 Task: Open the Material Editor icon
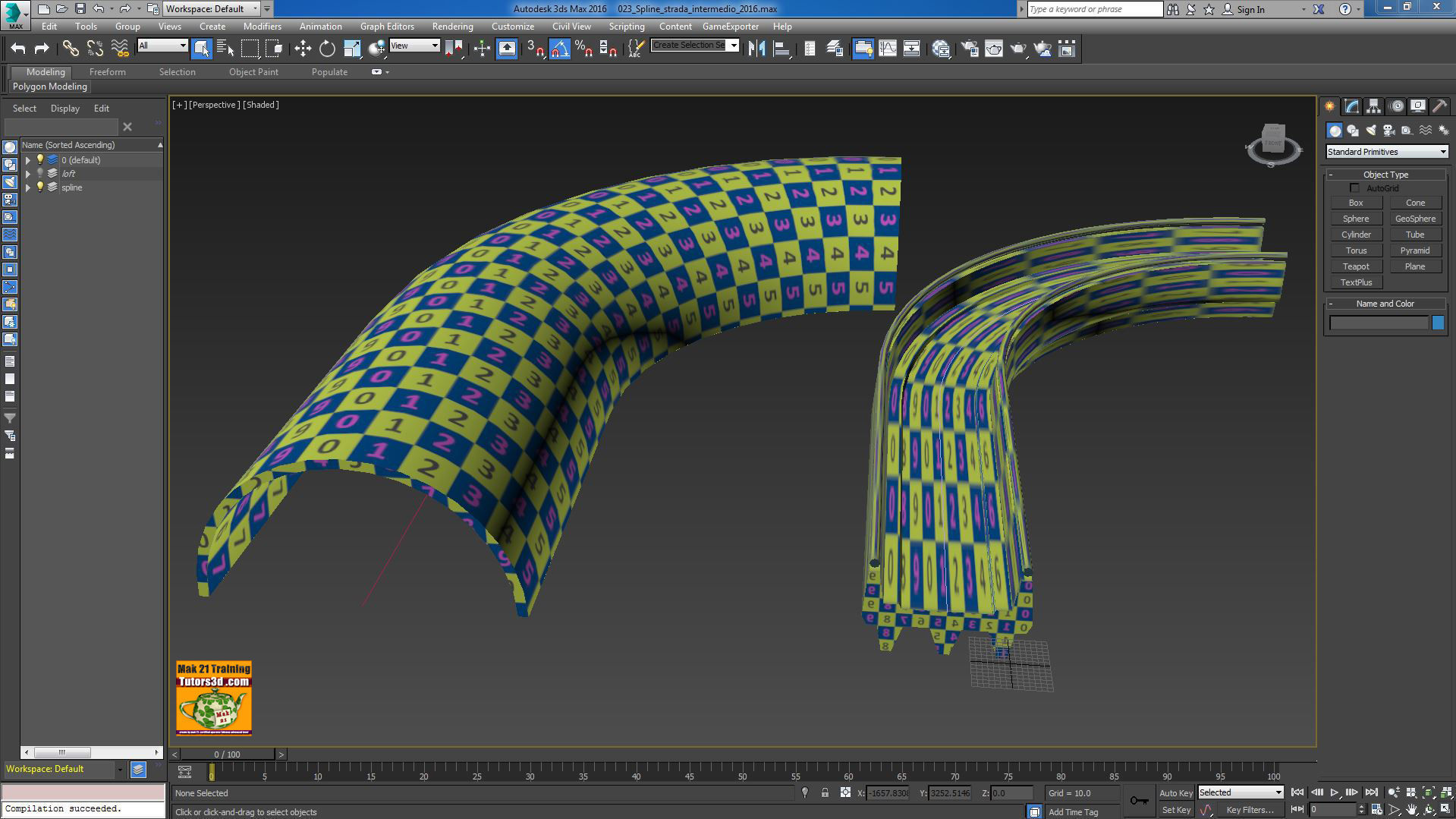(942, 49)
